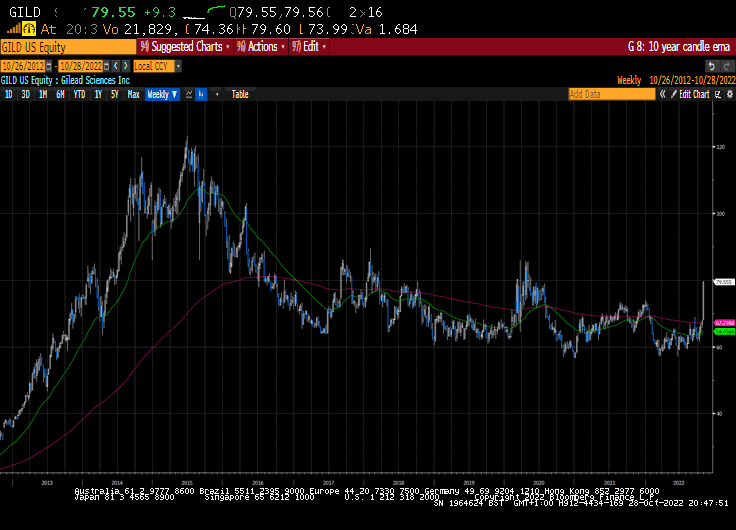The height and width of the screenshot is (530, 736).
Task: Select the 3D range tab
Action: point(25,94)
